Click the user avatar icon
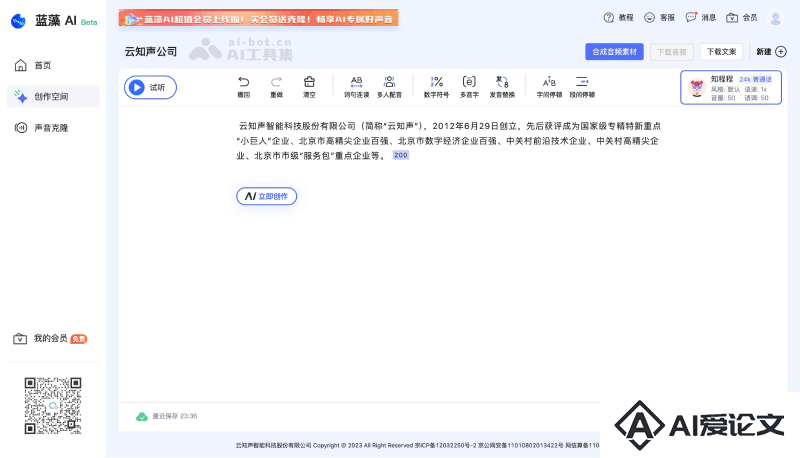Screen dimensions: 800x458 776,18
